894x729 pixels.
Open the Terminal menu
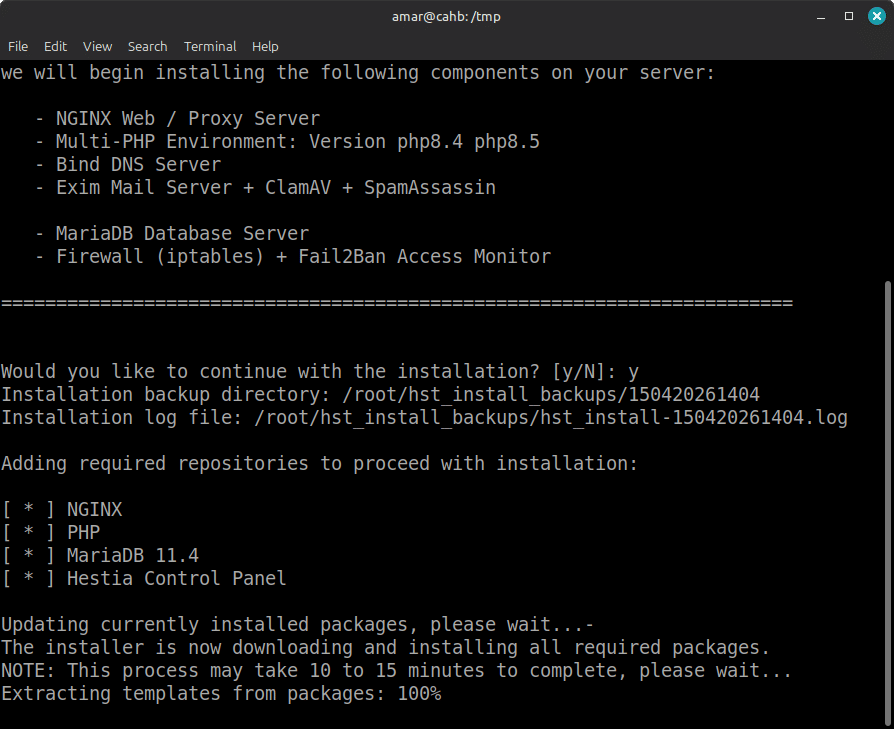[x=210, y=47]
